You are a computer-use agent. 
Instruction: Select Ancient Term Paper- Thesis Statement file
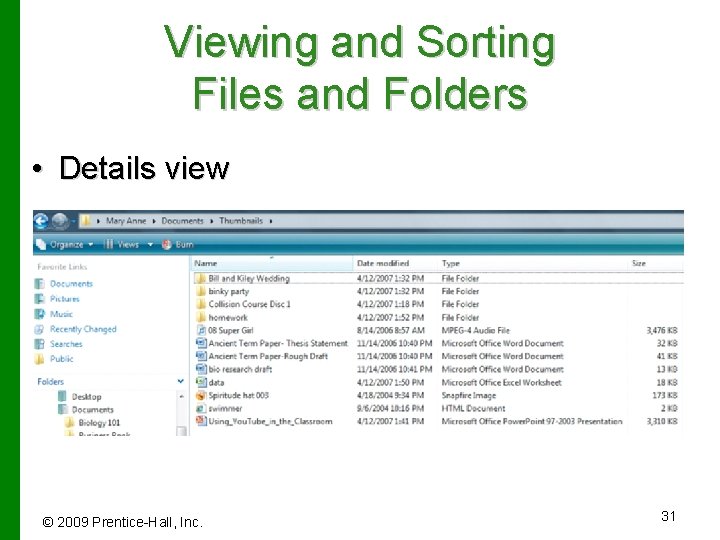278,343
